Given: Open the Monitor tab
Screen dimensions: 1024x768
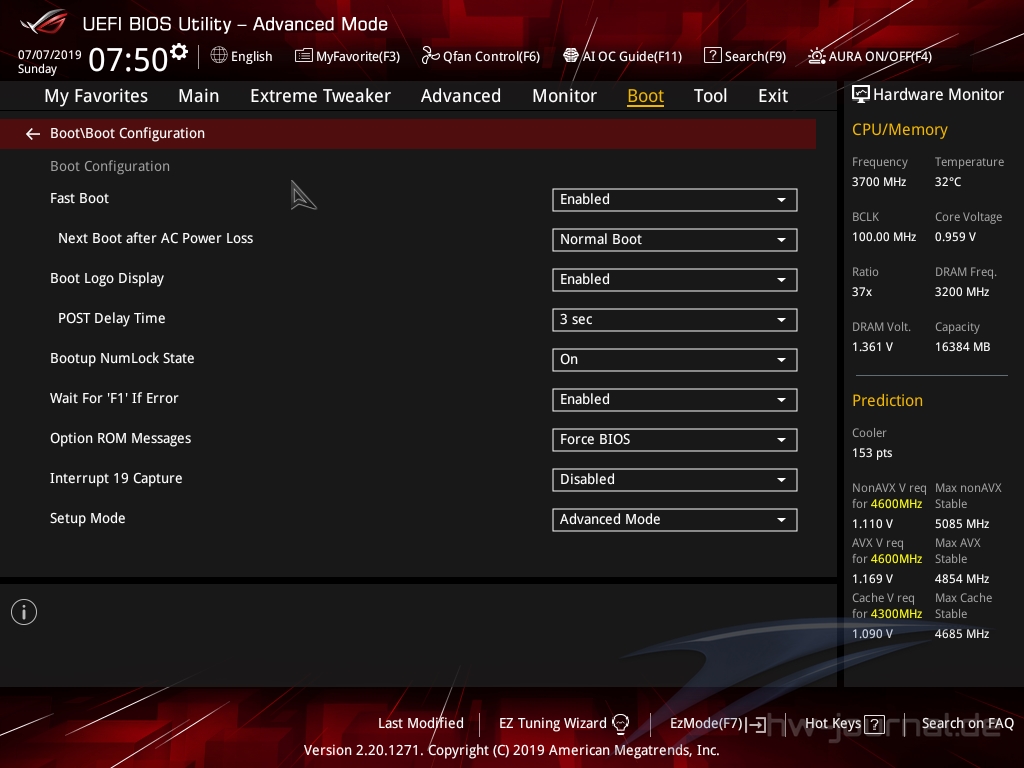Looking at the screenshot, I should [x=564, y=96].
